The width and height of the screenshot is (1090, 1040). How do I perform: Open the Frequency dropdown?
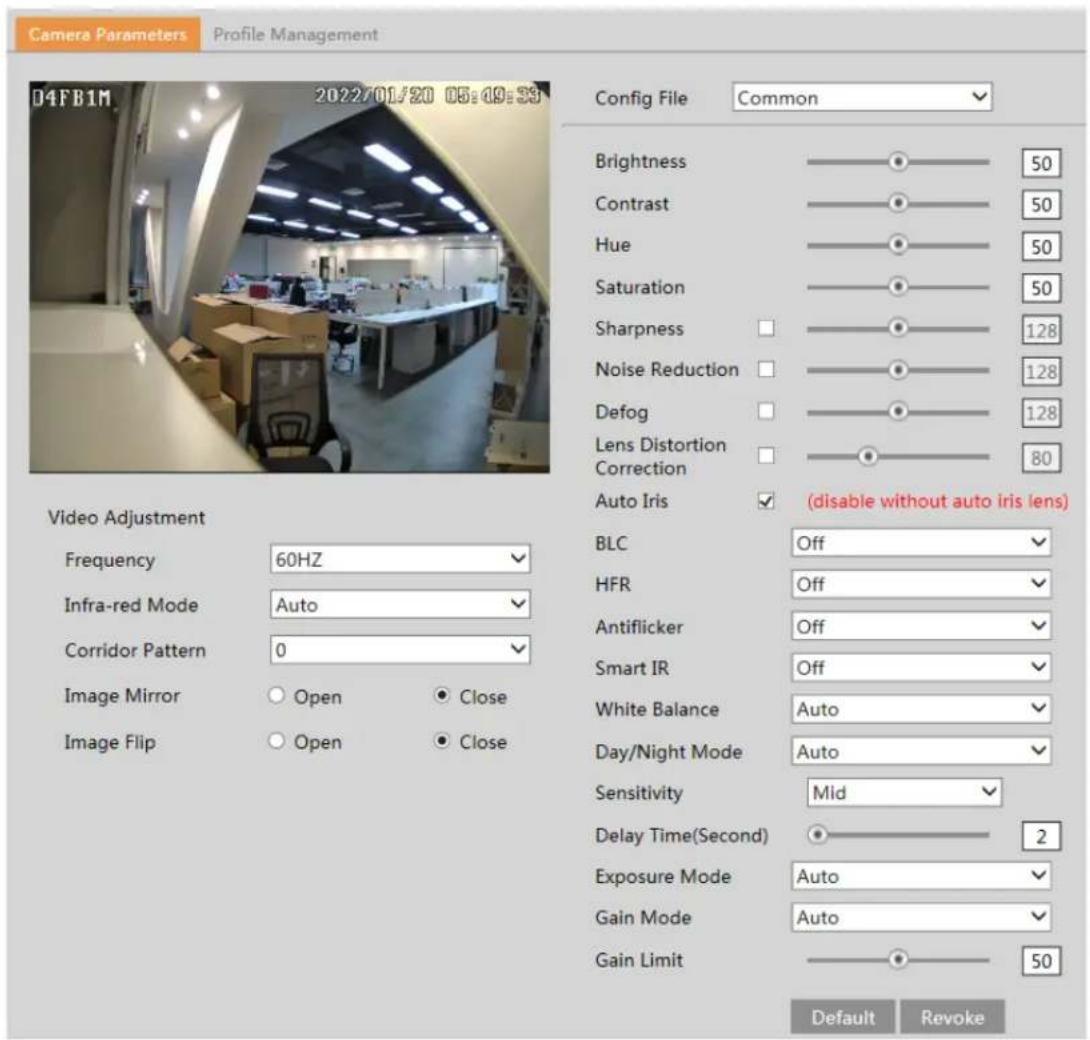click(x=400, y=559)
